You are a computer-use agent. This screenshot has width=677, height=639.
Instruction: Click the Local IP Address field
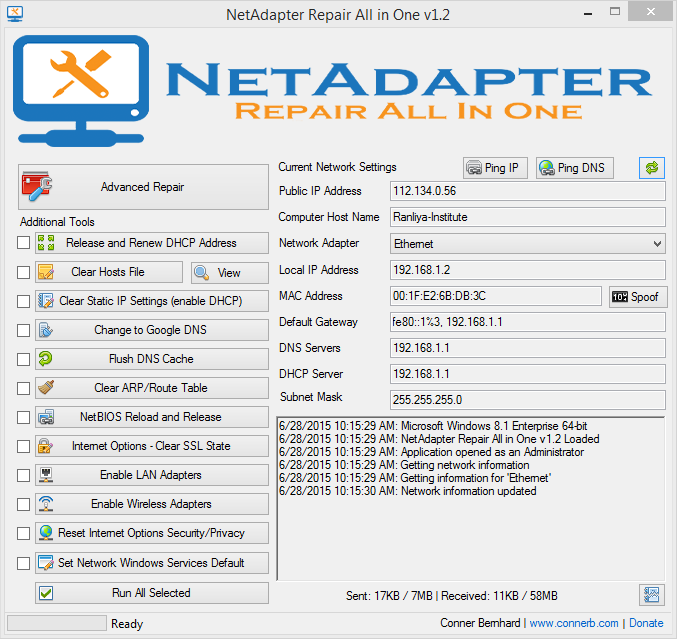(x=528, y=270)
